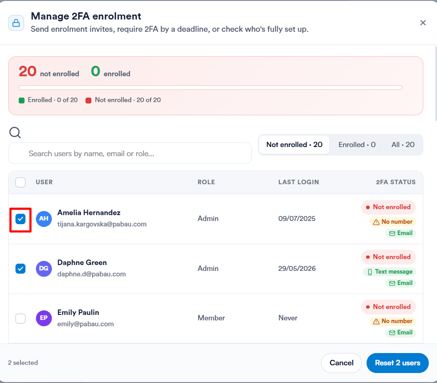Click Amelia Hernandez's Email badge

401,233
